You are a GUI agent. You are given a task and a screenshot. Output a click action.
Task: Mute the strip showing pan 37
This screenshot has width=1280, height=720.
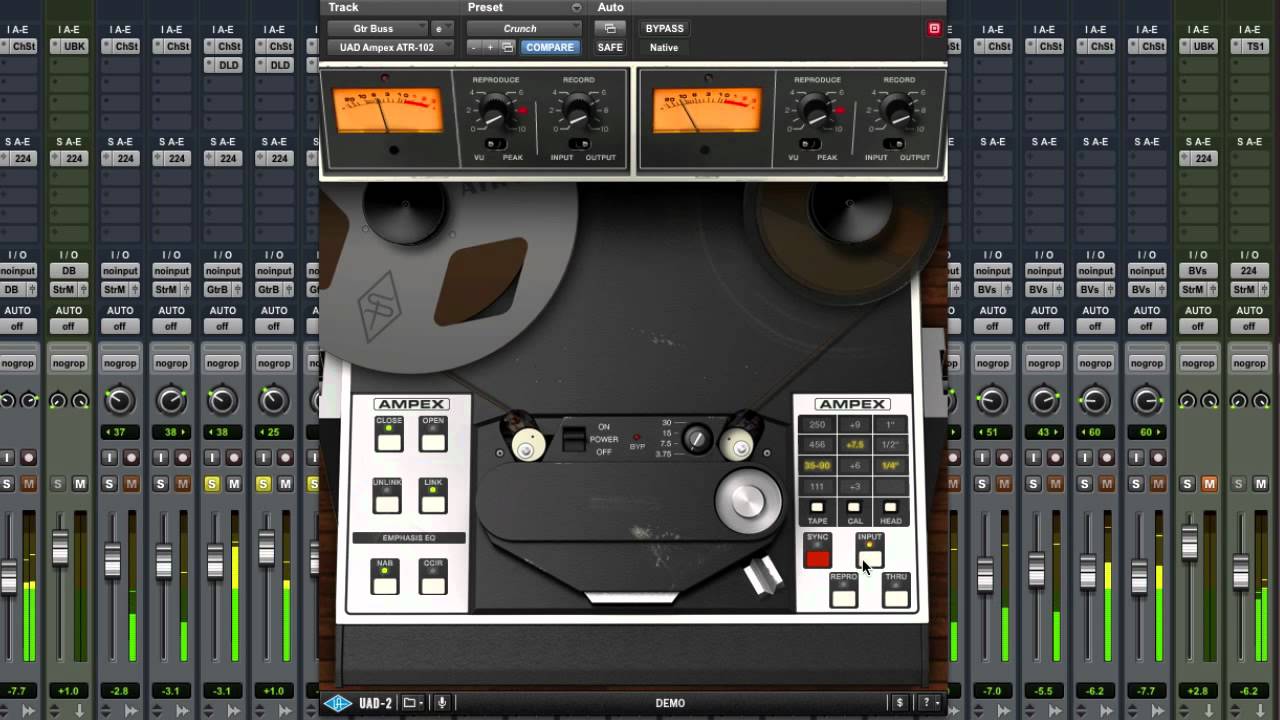[131, 484]
